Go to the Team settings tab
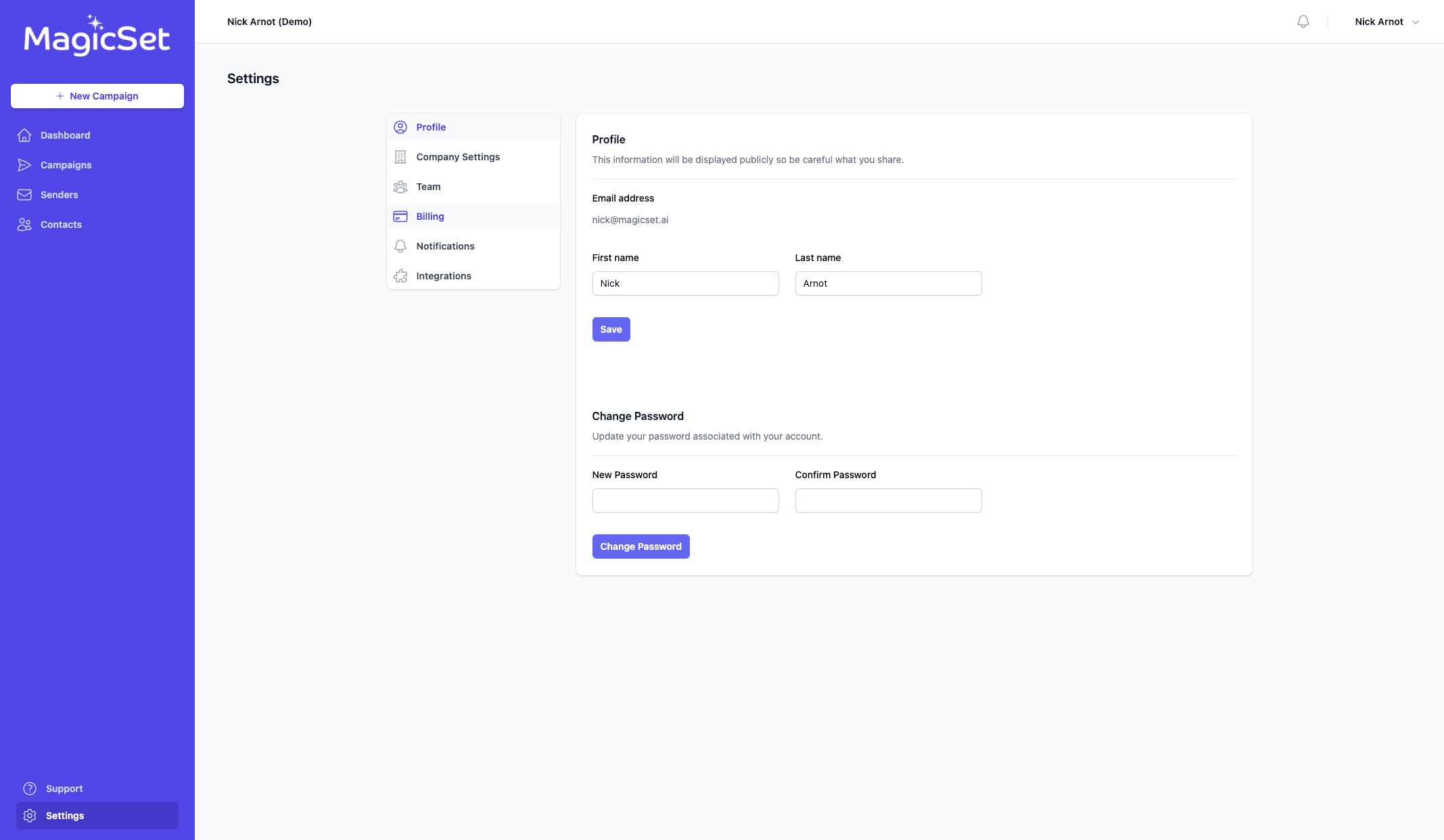The height and width of the screenshot is (840, 1444). pyautogui.click(x=473, y=187)
